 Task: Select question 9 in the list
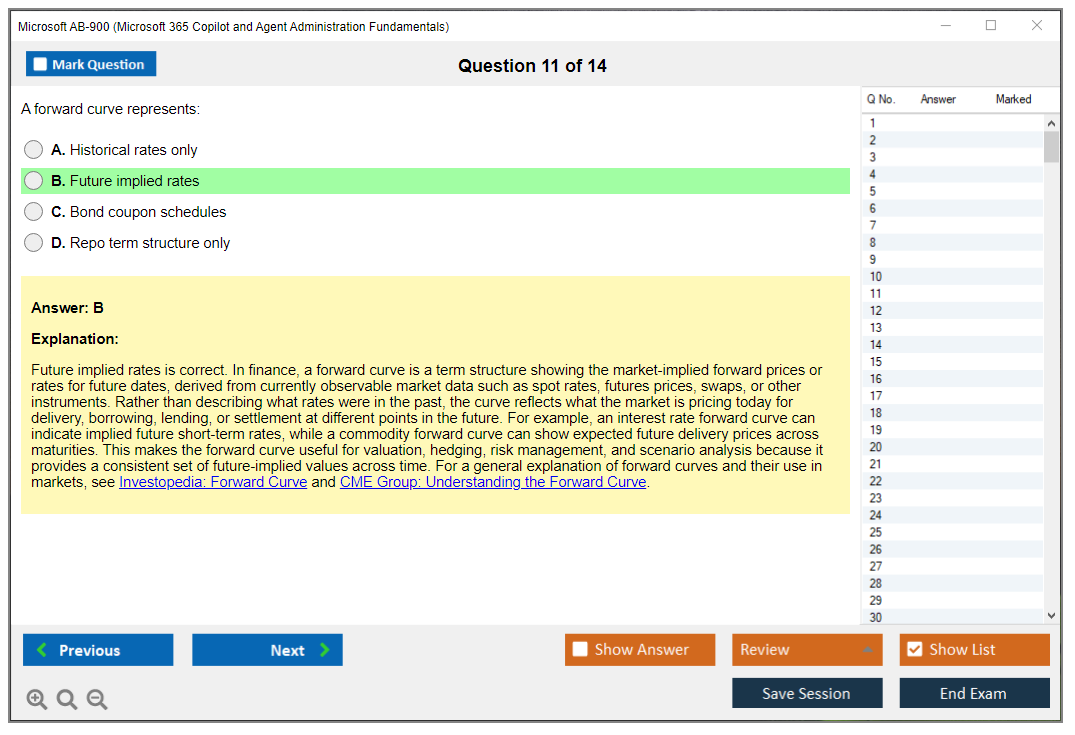pyautogui.click(x=953, y=260)
